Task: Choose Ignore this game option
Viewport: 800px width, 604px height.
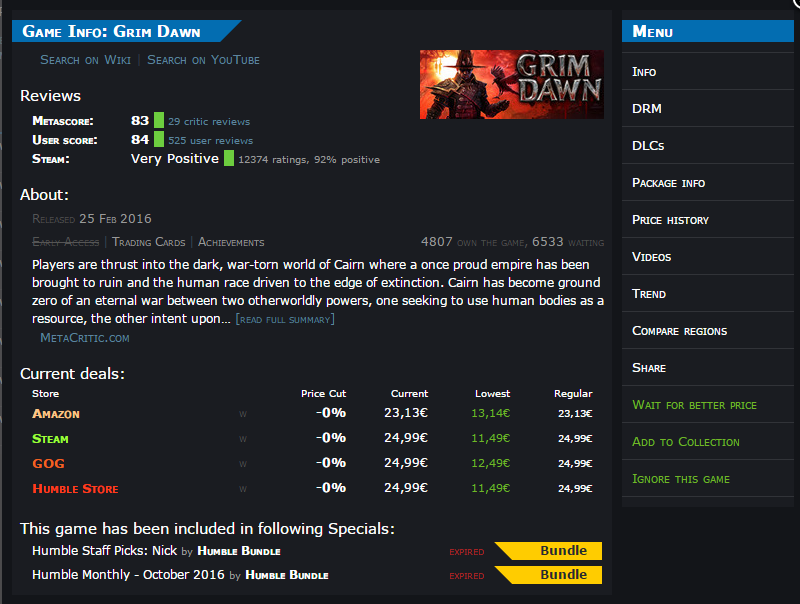Action: coord(681,479)
